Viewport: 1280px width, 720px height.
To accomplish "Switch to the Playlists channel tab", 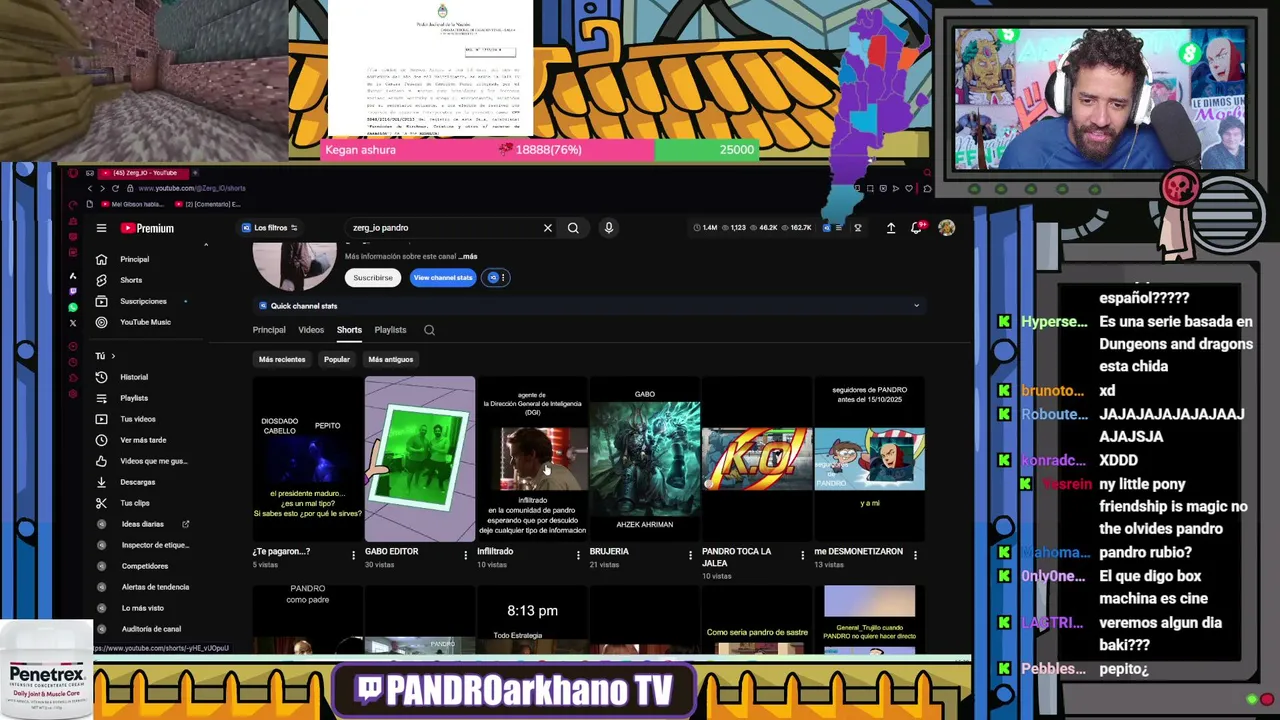I will pos(390,330).
